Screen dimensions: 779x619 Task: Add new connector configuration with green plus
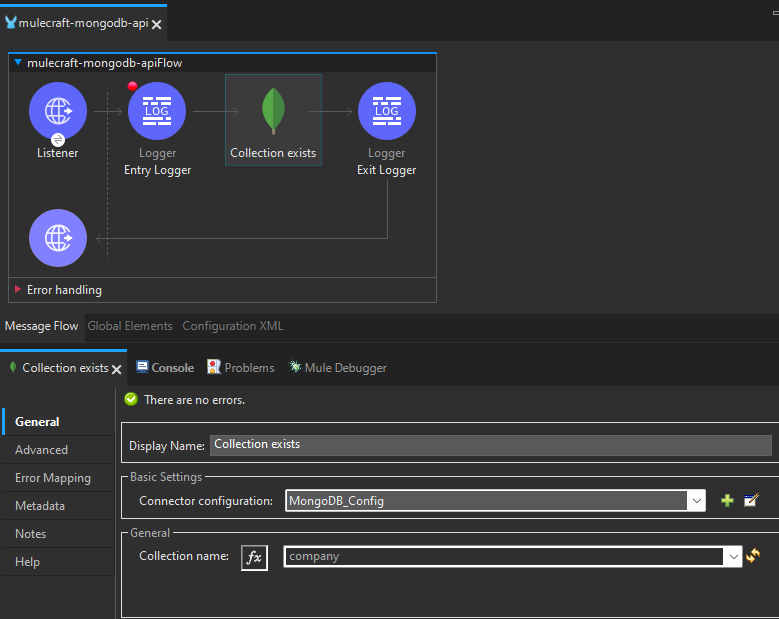click(727, 500)
